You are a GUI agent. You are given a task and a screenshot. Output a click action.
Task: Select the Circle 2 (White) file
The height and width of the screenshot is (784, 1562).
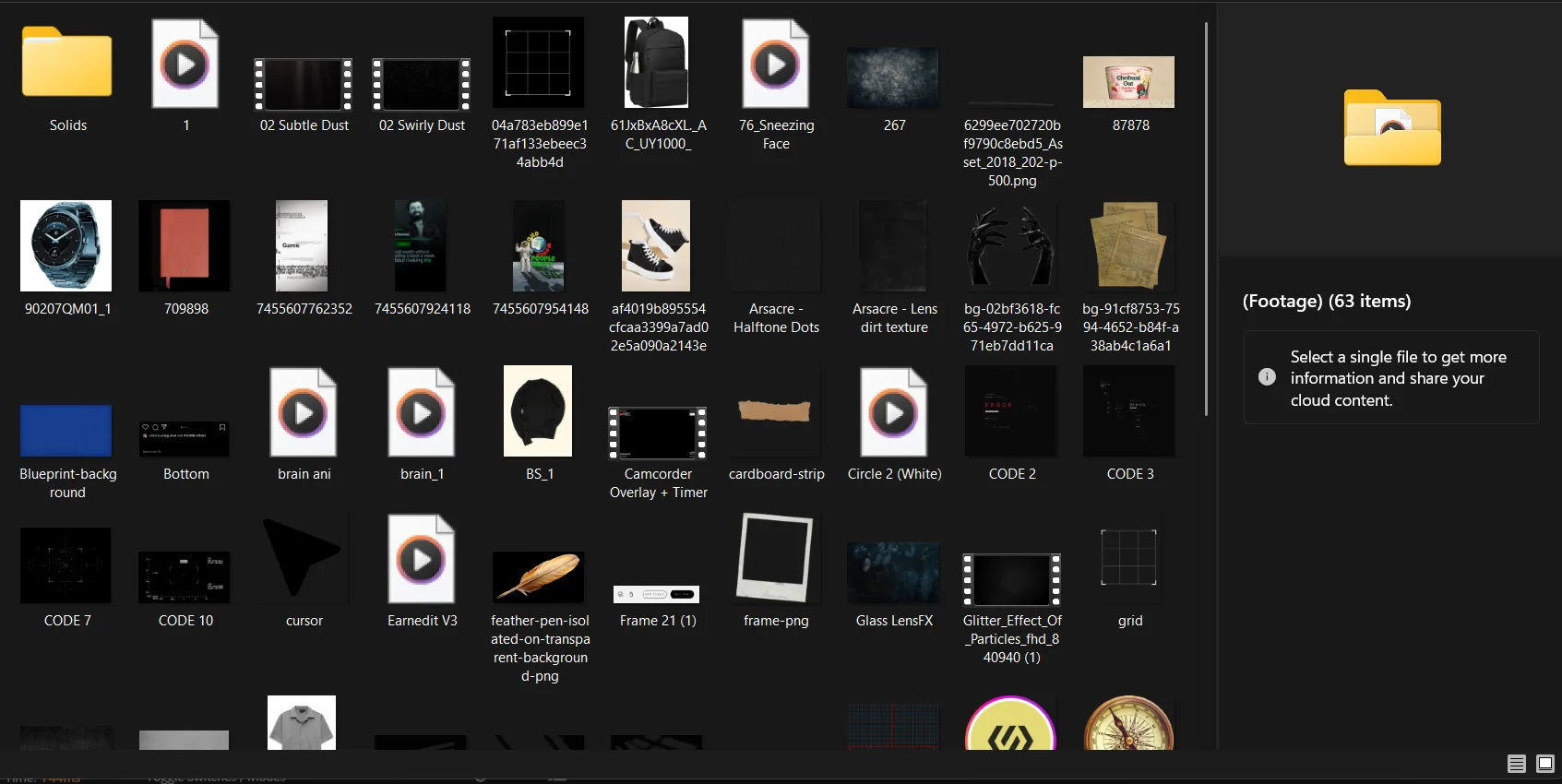(x=894, y=412)
